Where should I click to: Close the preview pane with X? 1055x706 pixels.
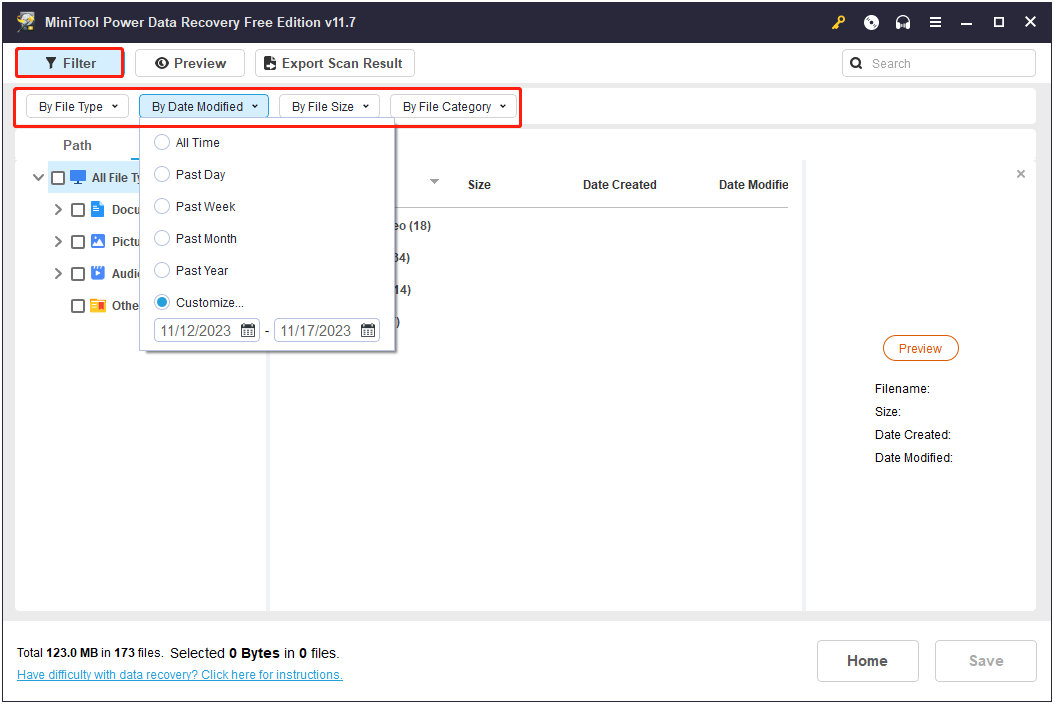tap(1021, 174)
